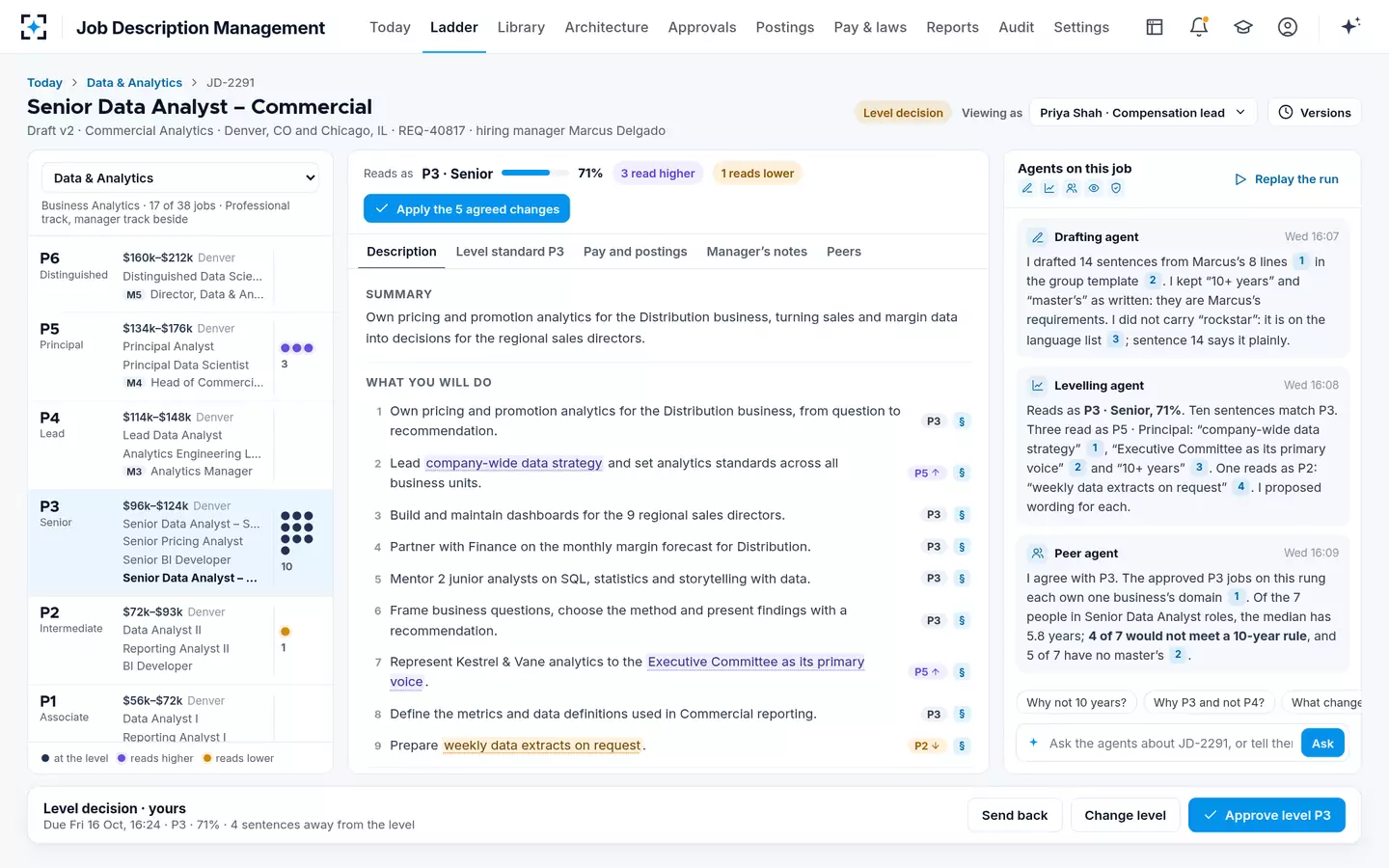Choose the 'Why not 10 years?' suggestion
This screenshot has height=868, width=1389.
[1076, 702]
